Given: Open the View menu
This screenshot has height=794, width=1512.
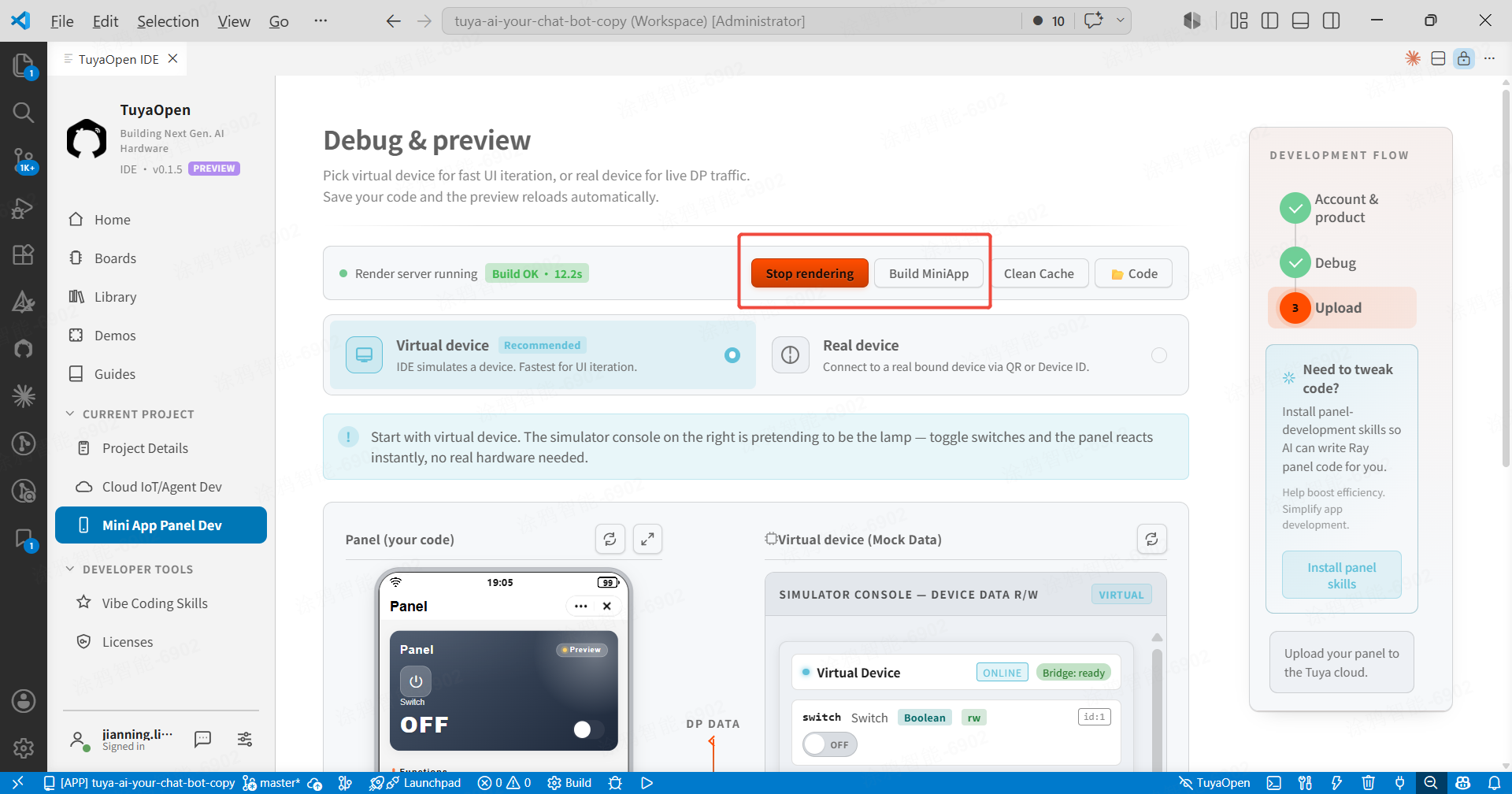Looking at the screenshot, I should click(234, 20).
